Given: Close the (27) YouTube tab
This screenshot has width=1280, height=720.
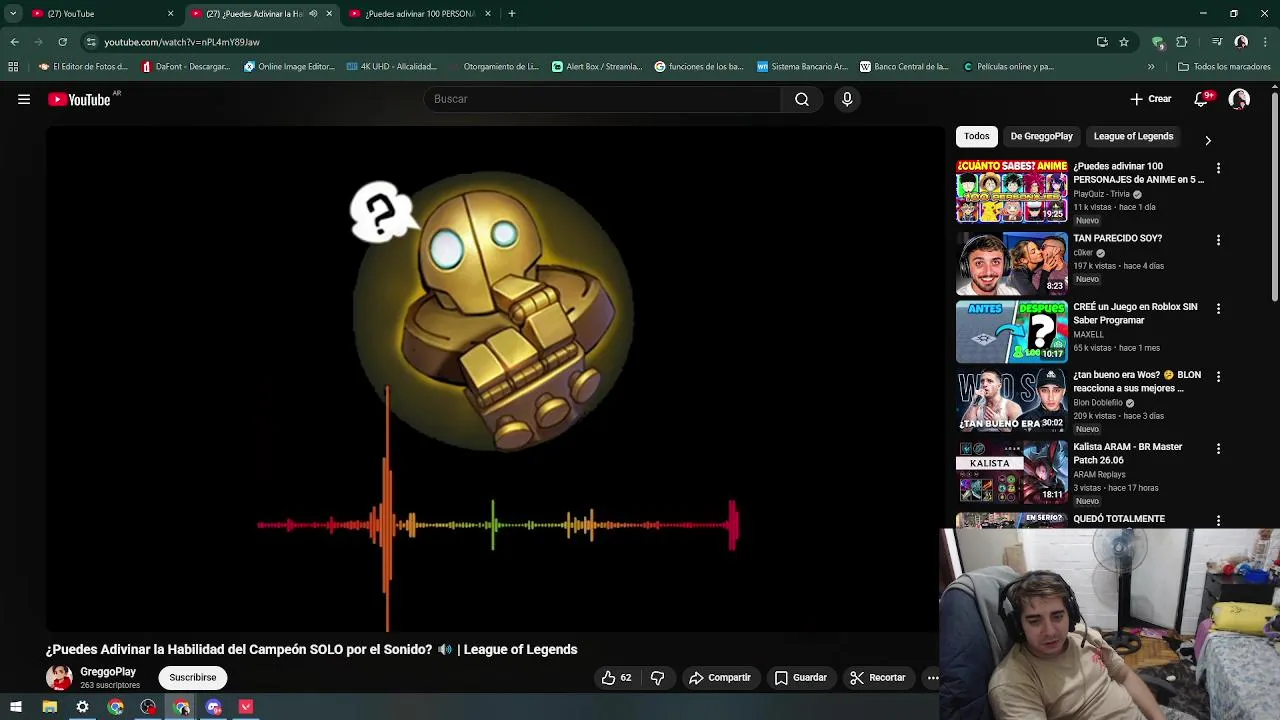Looking at the screenshot, I should (170, 14).
